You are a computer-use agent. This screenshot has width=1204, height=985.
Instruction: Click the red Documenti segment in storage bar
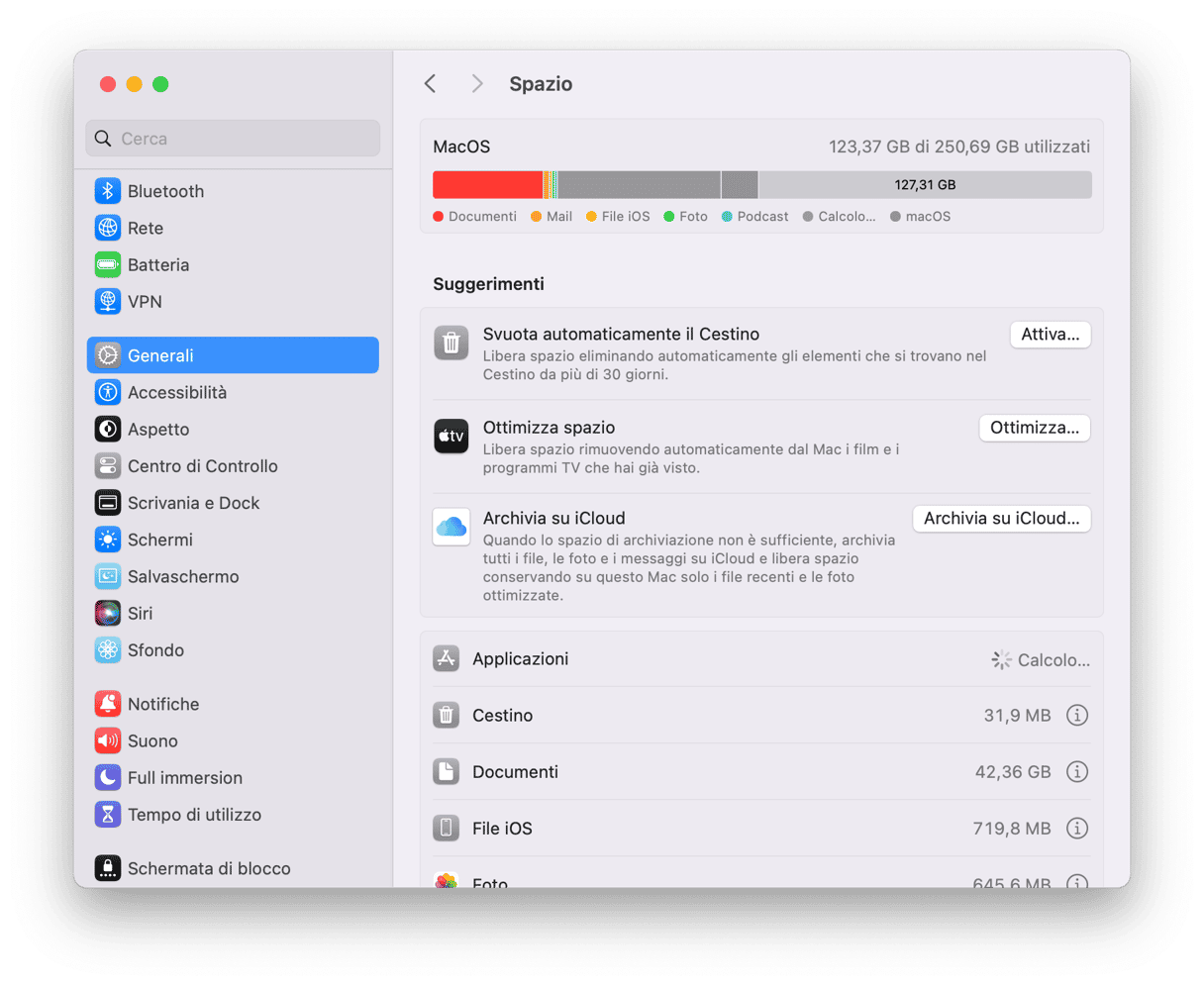[x=487, y=185]
